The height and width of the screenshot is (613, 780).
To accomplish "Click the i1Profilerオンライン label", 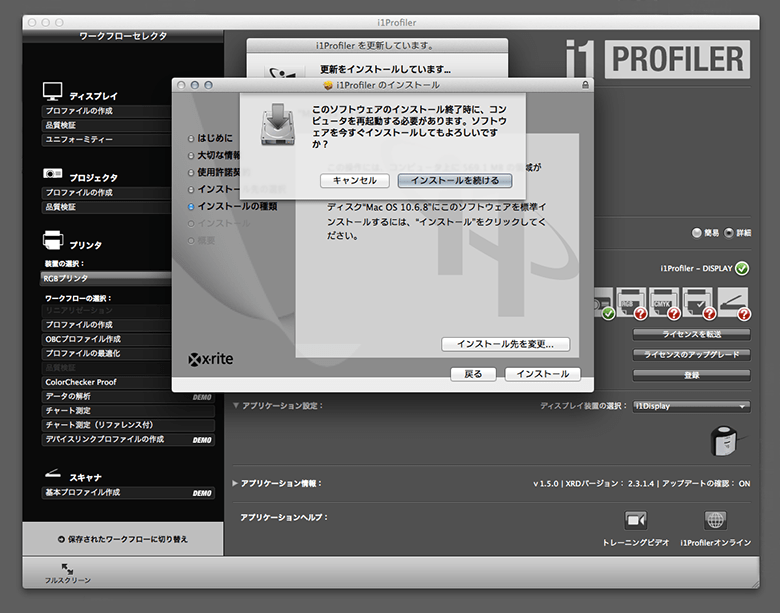I will tap(715, 542).
